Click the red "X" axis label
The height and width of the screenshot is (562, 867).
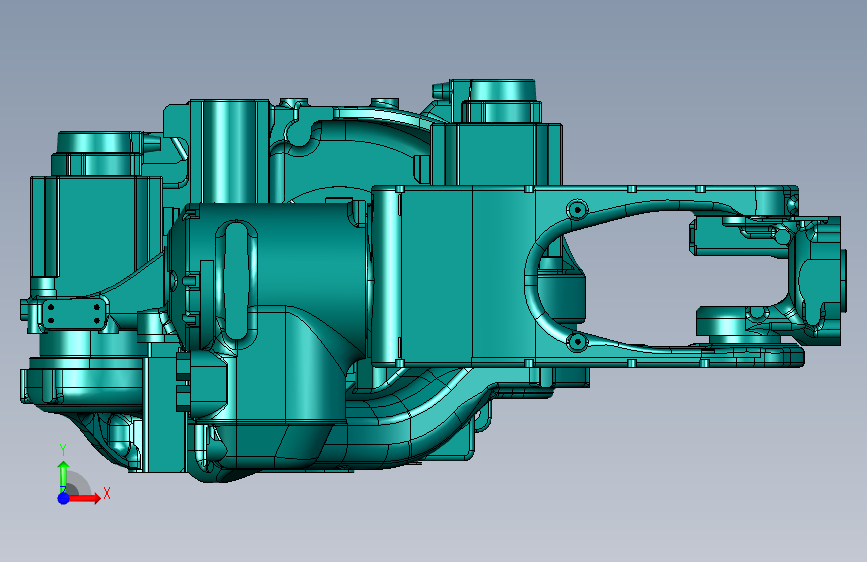click(107, 493)
